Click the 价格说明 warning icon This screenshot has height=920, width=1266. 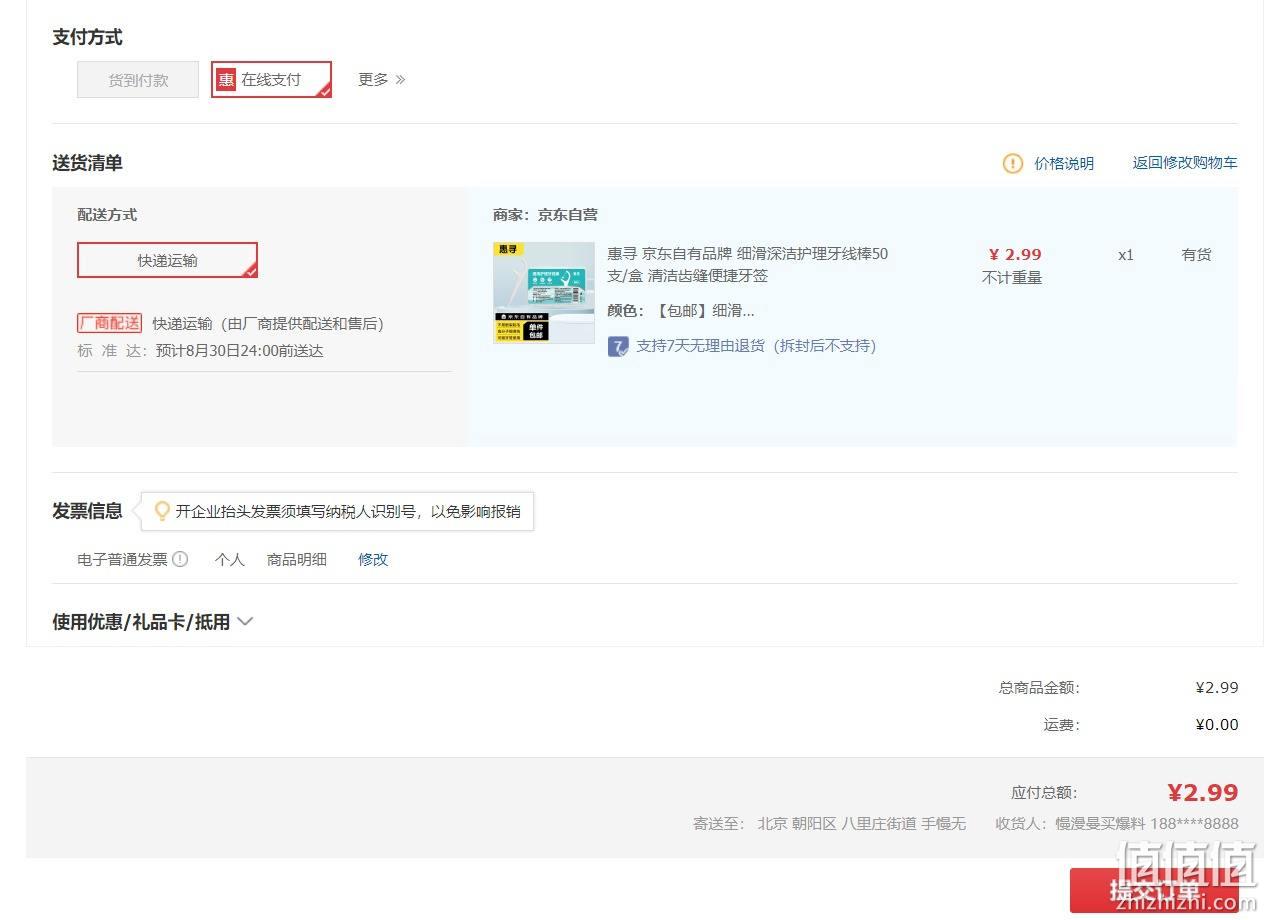point(1013,163)
